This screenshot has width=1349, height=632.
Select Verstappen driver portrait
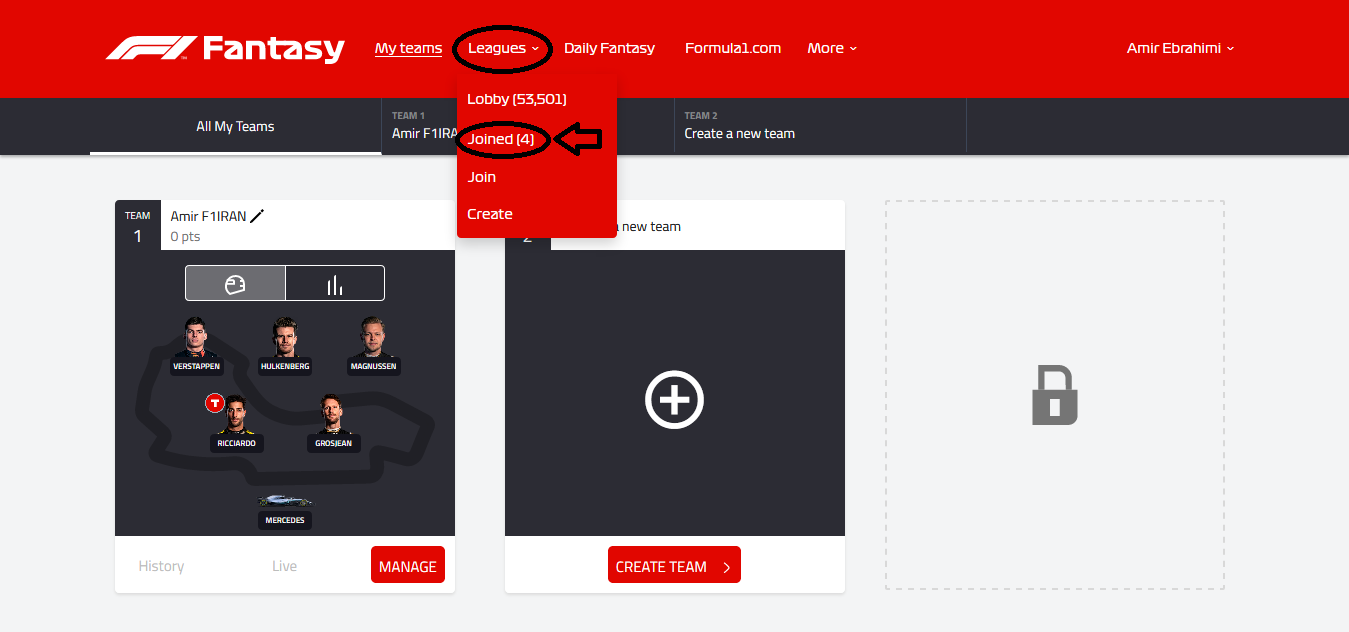coord(196,337)
